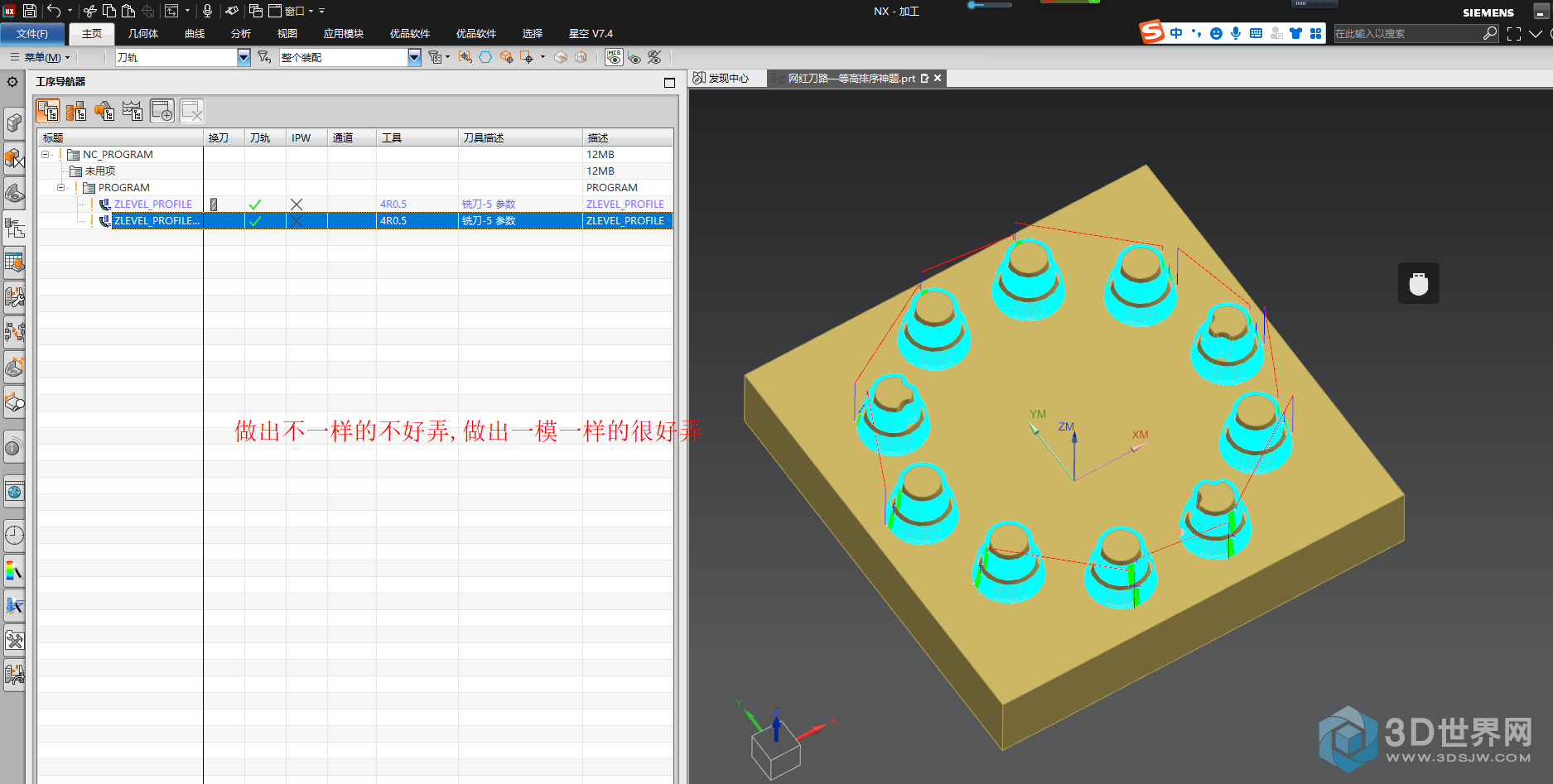Viewport: 1553px width, 784px height.
Task: Maximize the 工序导航器 panel
Action: pyautogui.click(x=669, y=82)
